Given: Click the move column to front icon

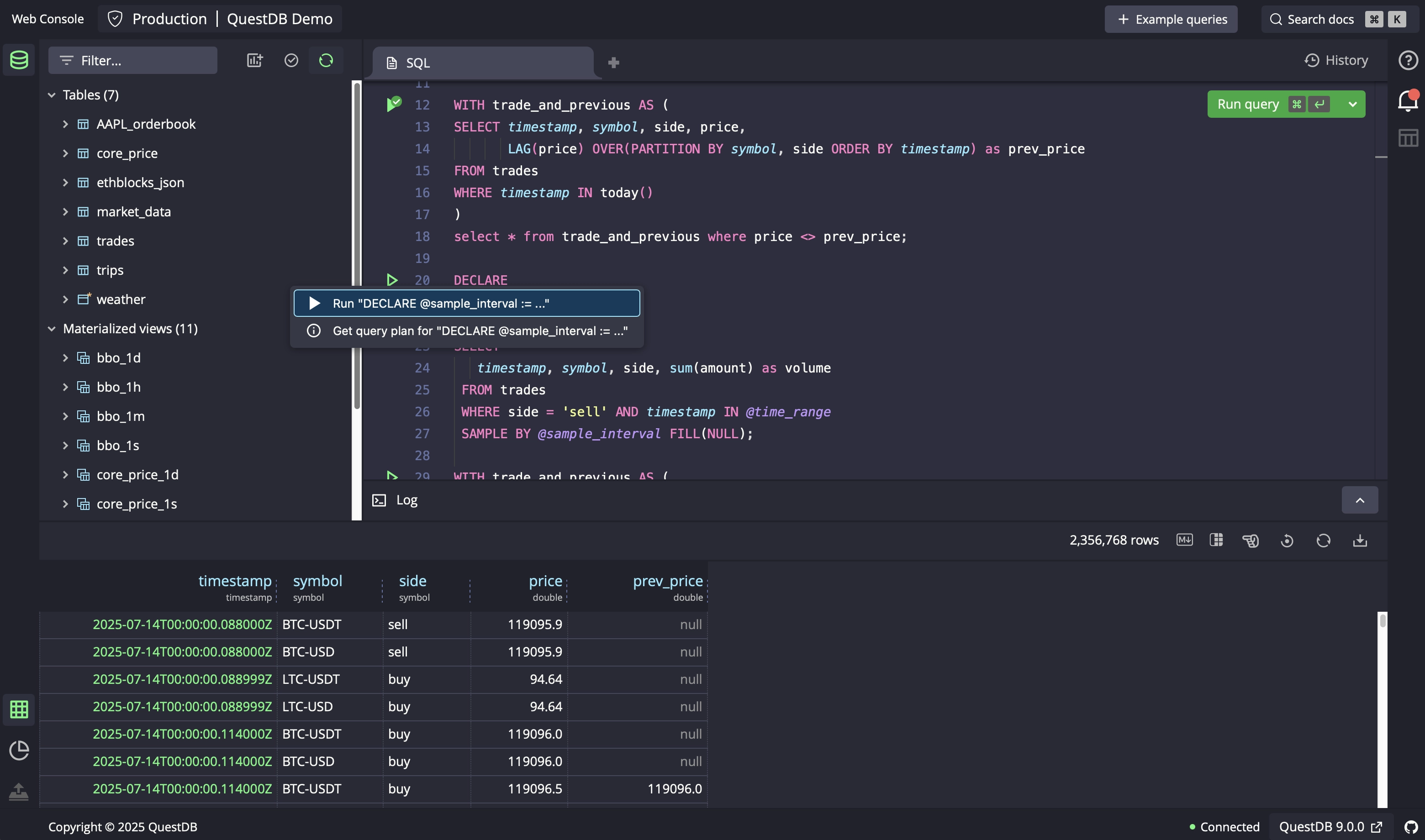Looking at the screenshot, I should [1250, 541].
